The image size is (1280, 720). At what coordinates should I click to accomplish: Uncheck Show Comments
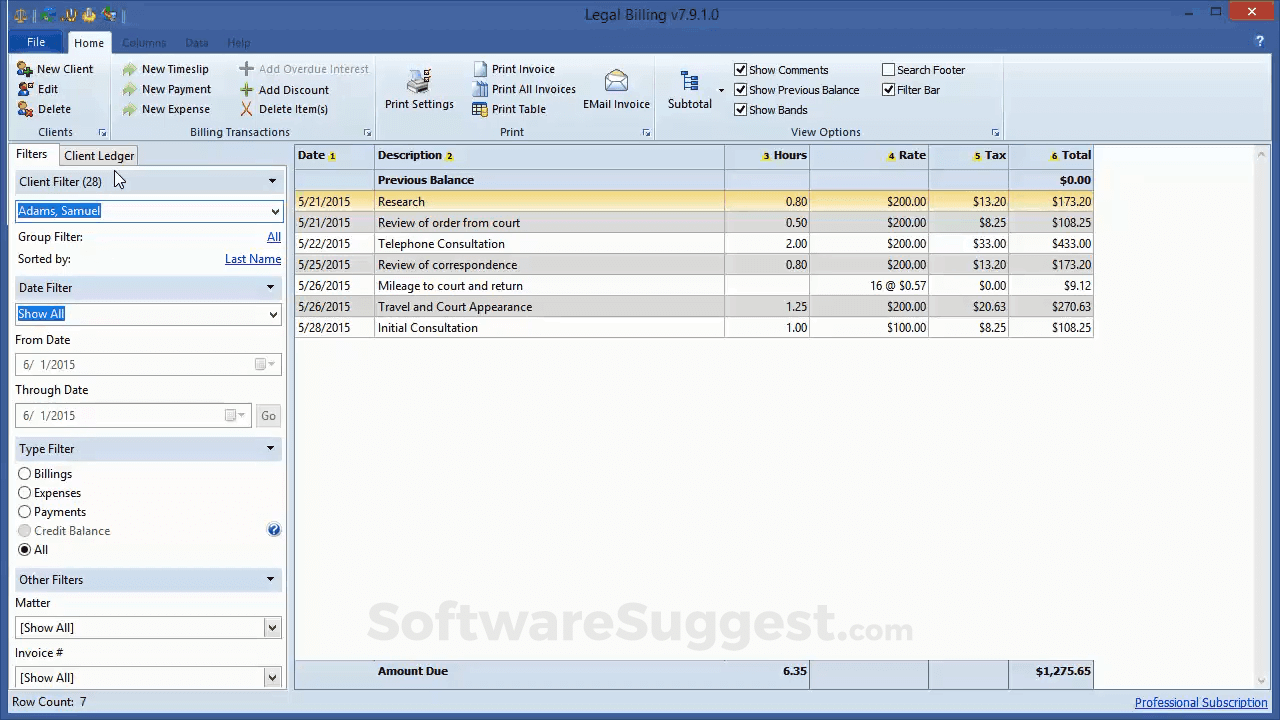click(741, 69)
